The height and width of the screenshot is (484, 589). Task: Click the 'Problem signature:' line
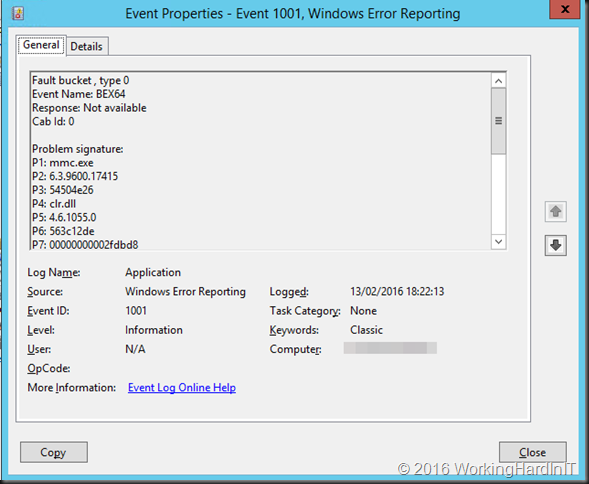pyautogui.click(x=77, y=149)
